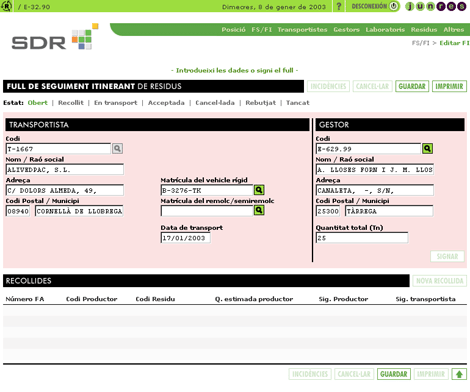Screen dimensions: 470x392
Task: Click the gestor Codi search icon
Action: pos(427,148)
